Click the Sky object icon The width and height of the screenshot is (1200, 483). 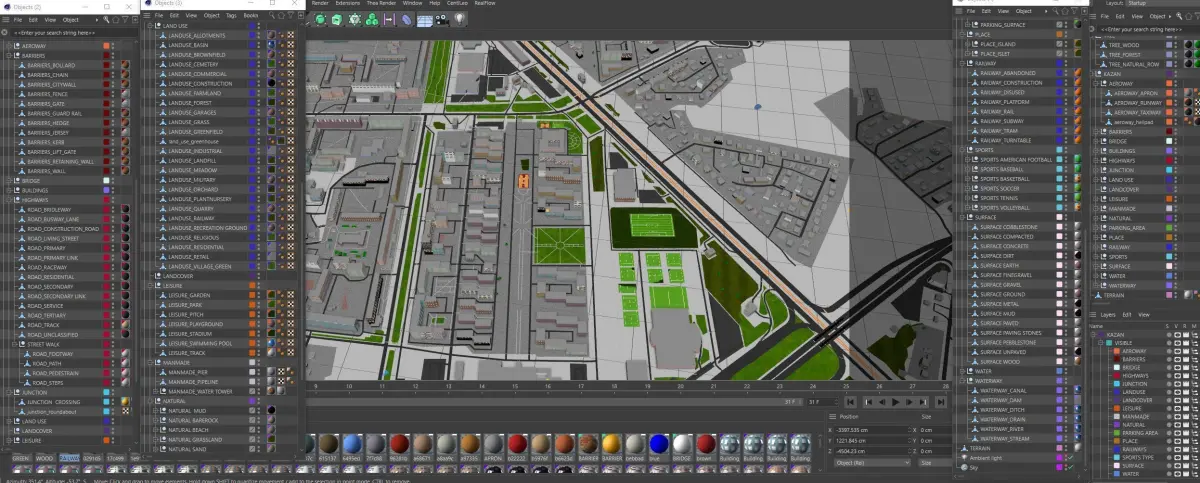point(965,467)
